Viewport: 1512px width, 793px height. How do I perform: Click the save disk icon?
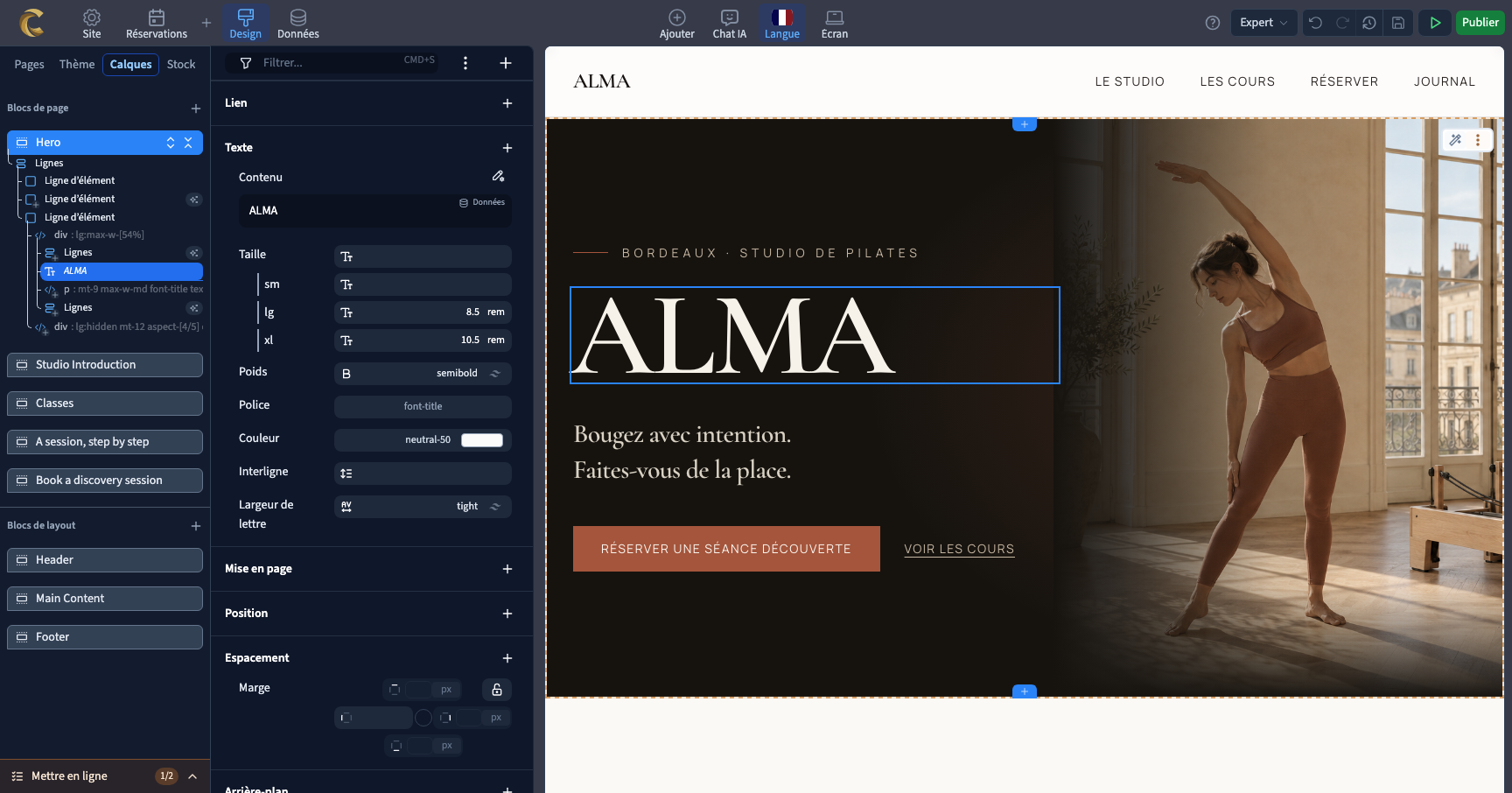[1398, 23]
